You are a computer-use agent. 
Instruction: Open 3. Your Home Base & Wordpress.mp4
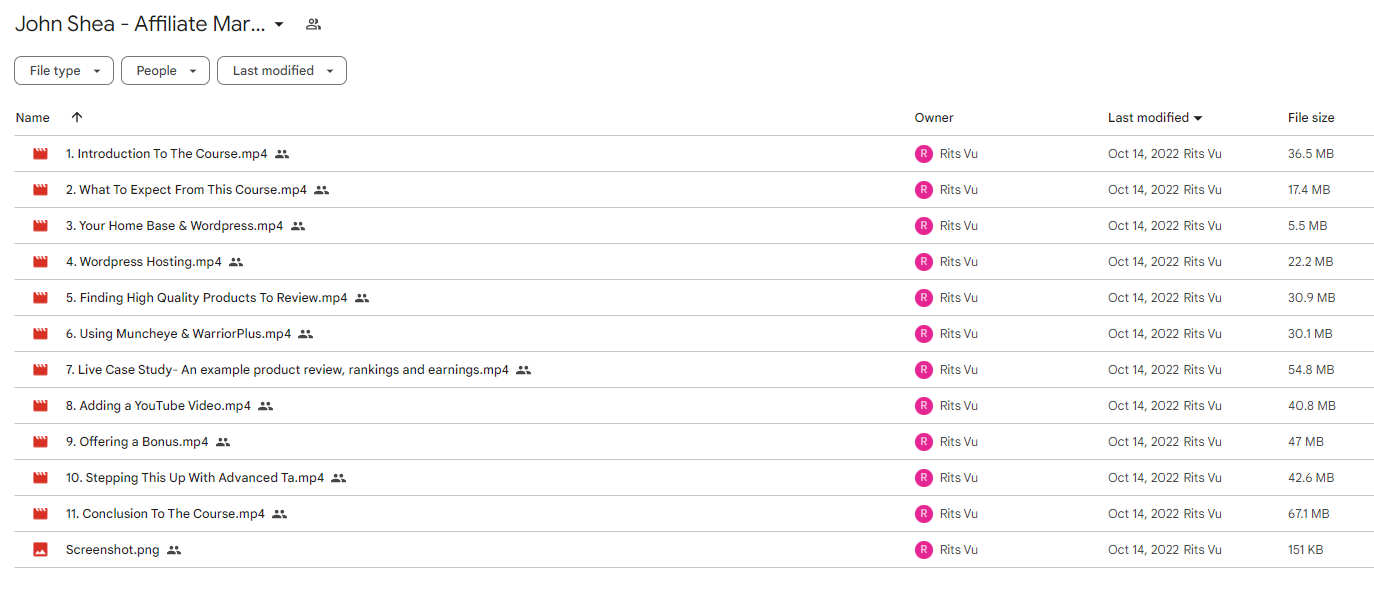pyautogui.click(x=175, y=226)
